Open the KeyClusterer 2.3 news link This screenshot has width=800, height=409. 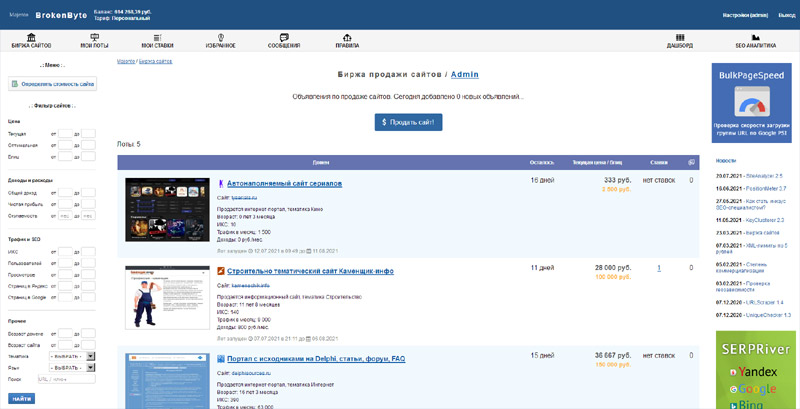tap(764, 220)
